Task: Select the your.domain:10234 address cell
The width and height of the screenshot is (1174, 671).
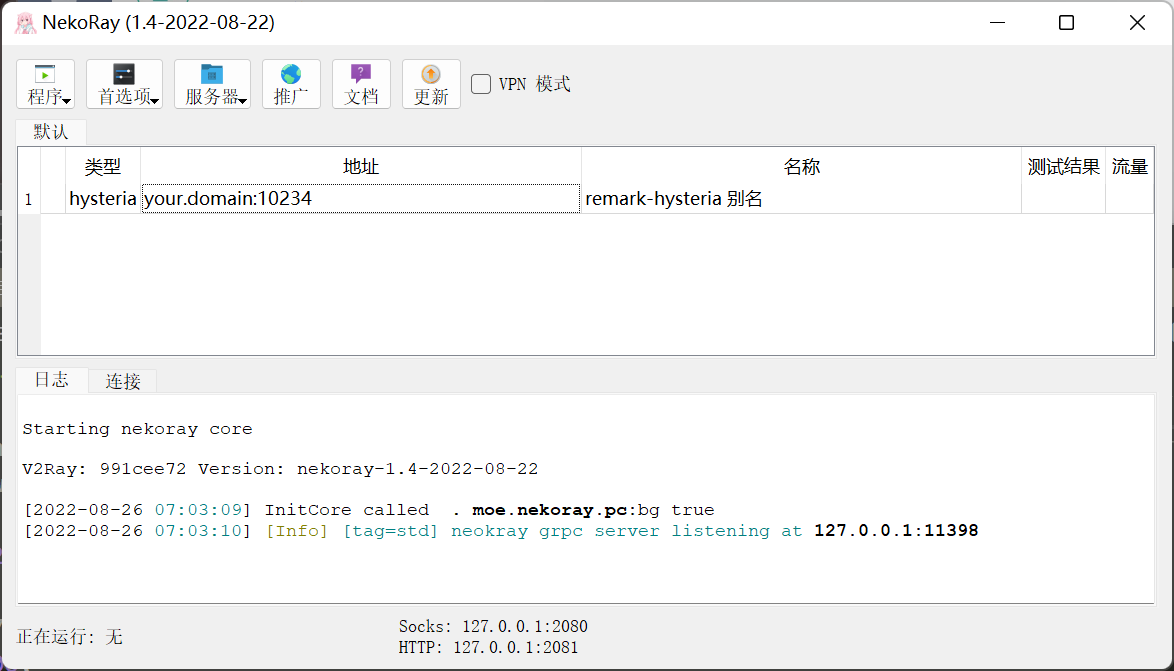Action: coord(361,199)
